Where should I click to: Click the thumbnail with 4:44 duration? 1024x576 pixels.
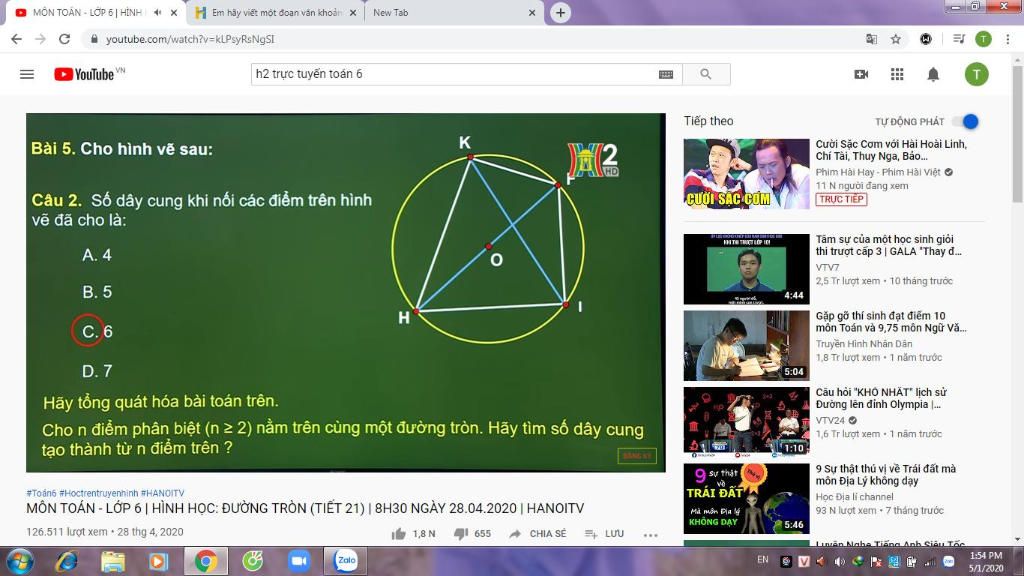[746, 269]
